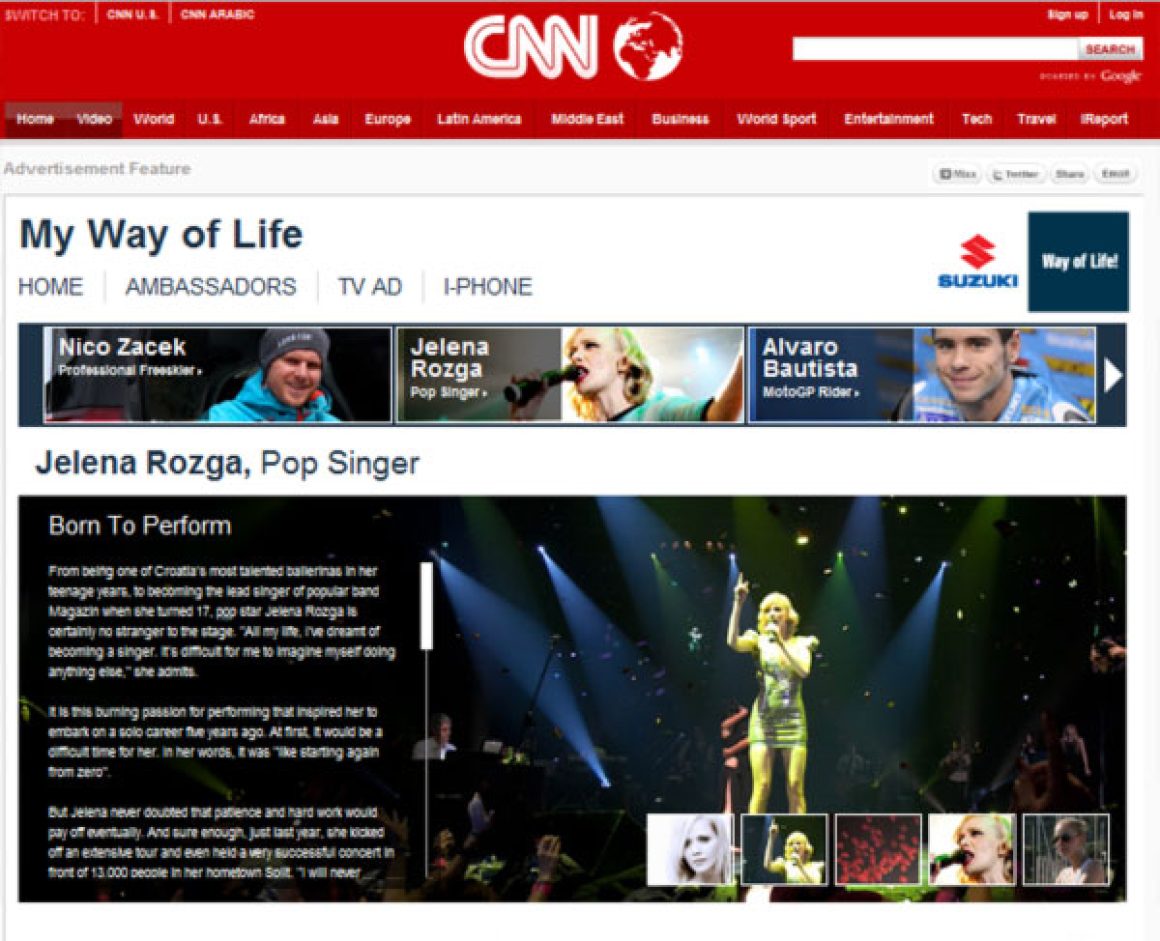The height and width of the screenshot is (941, 1160).
Task: Select the AMBASSADORS tab
Action: pyautogui.click(x=211, y=286)
